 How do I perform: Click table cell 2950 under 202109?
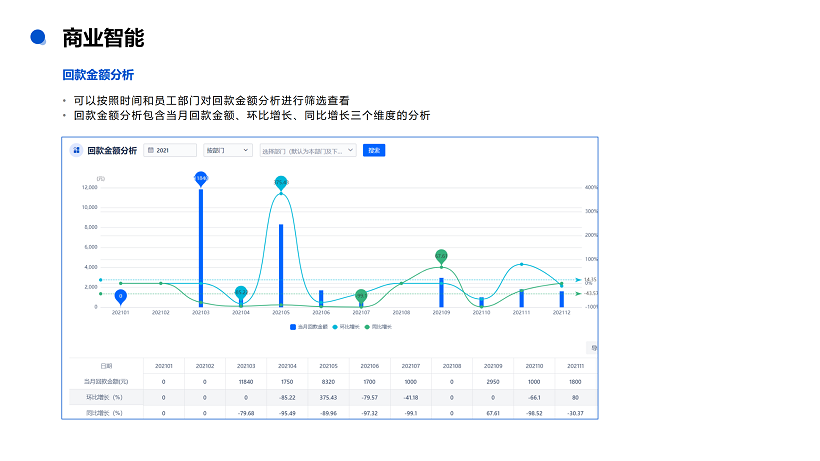(x=493, y=382)
